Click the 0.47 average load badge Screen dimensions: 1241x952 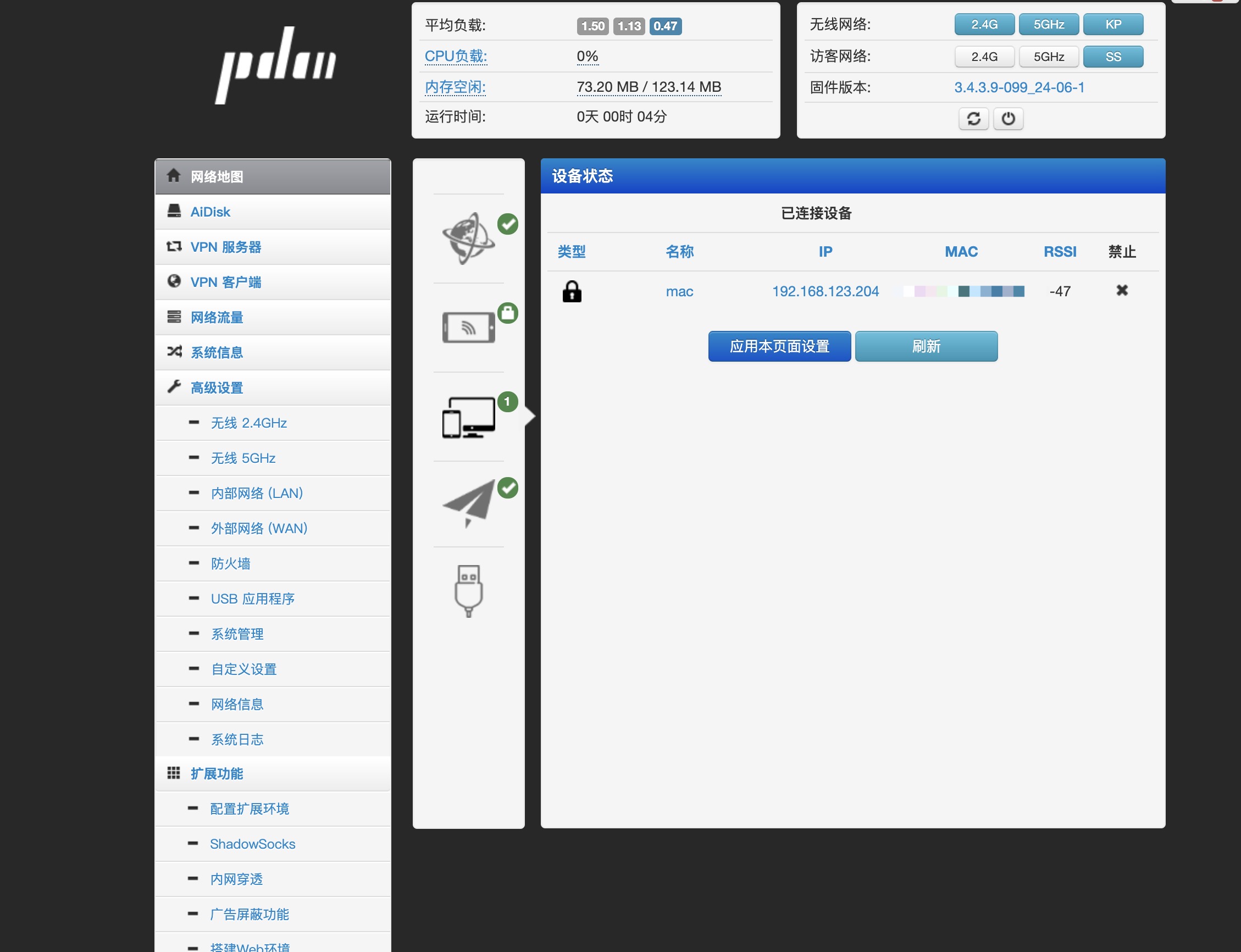[664, 26]
